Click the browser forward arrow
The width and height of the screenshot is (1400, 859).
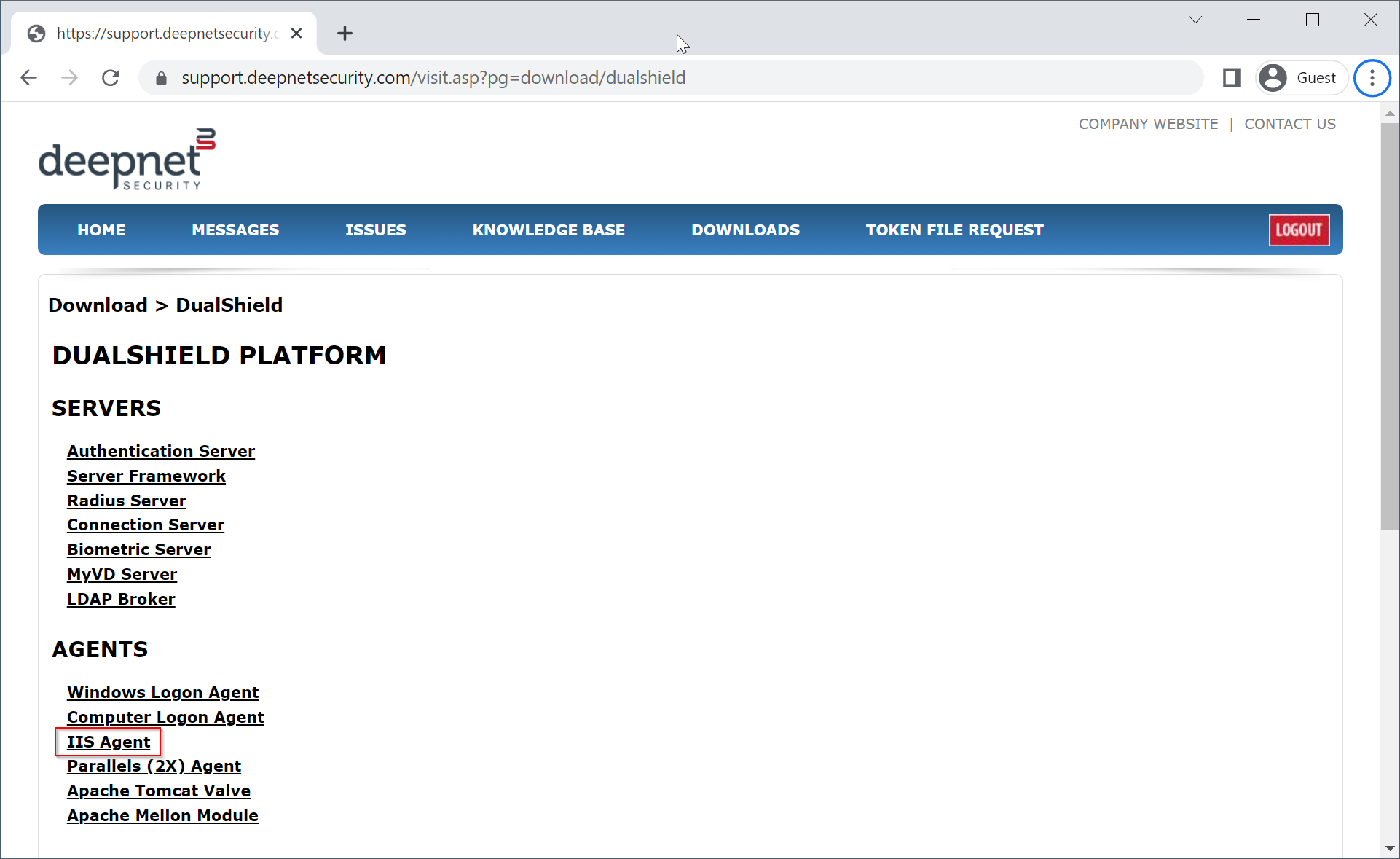[70, 78]
